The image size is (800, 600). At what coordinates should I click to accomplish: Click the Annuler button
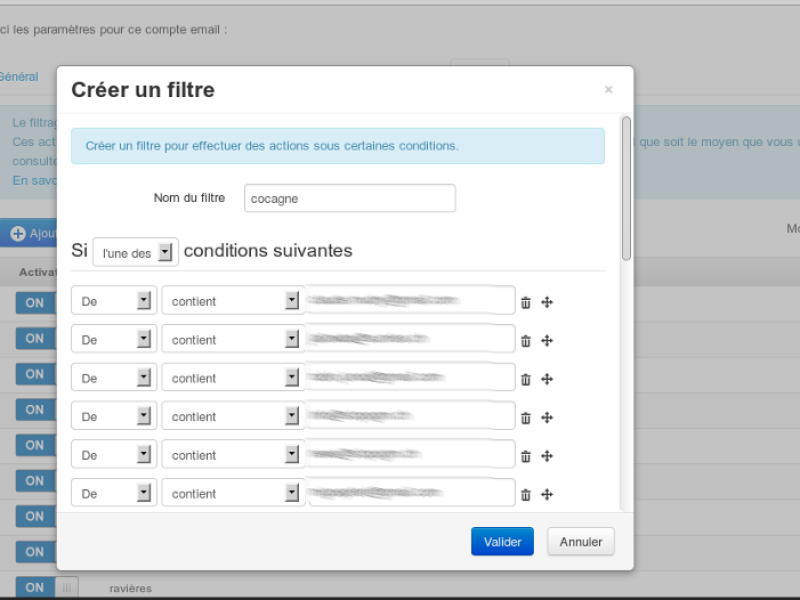pos(581,541)
